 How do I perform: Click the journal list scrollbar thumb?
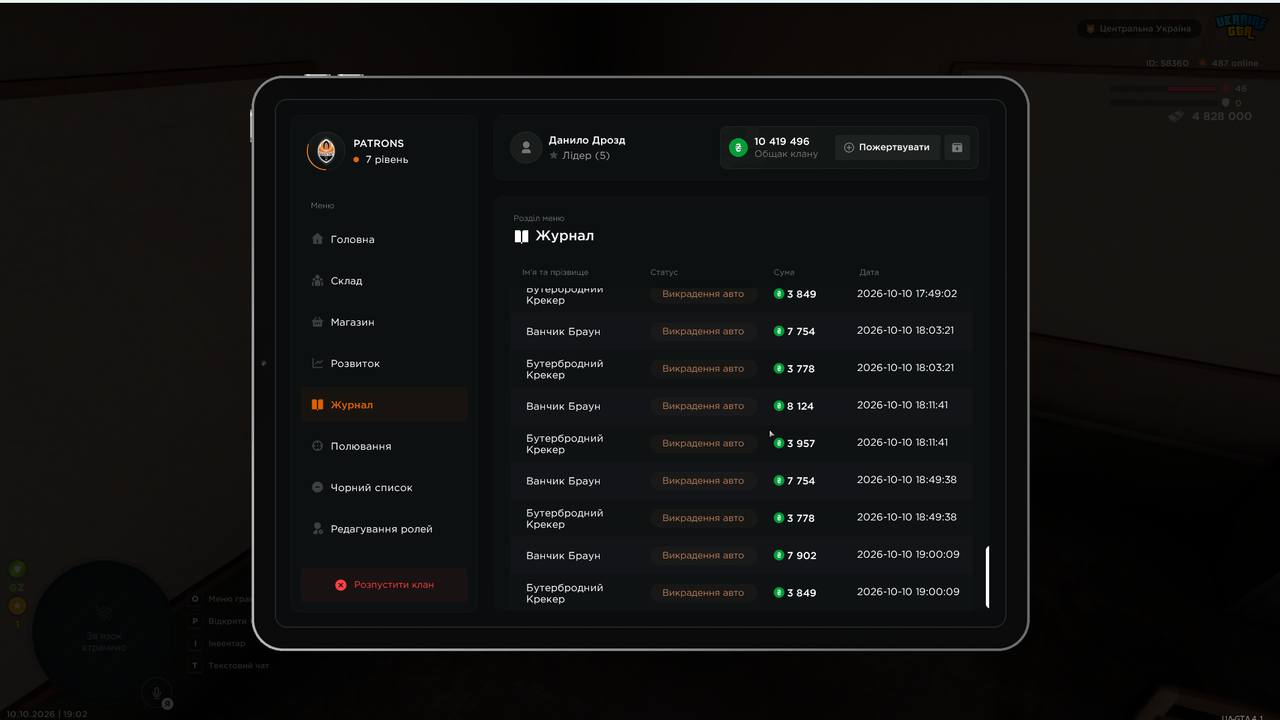(x=988, y=577)
